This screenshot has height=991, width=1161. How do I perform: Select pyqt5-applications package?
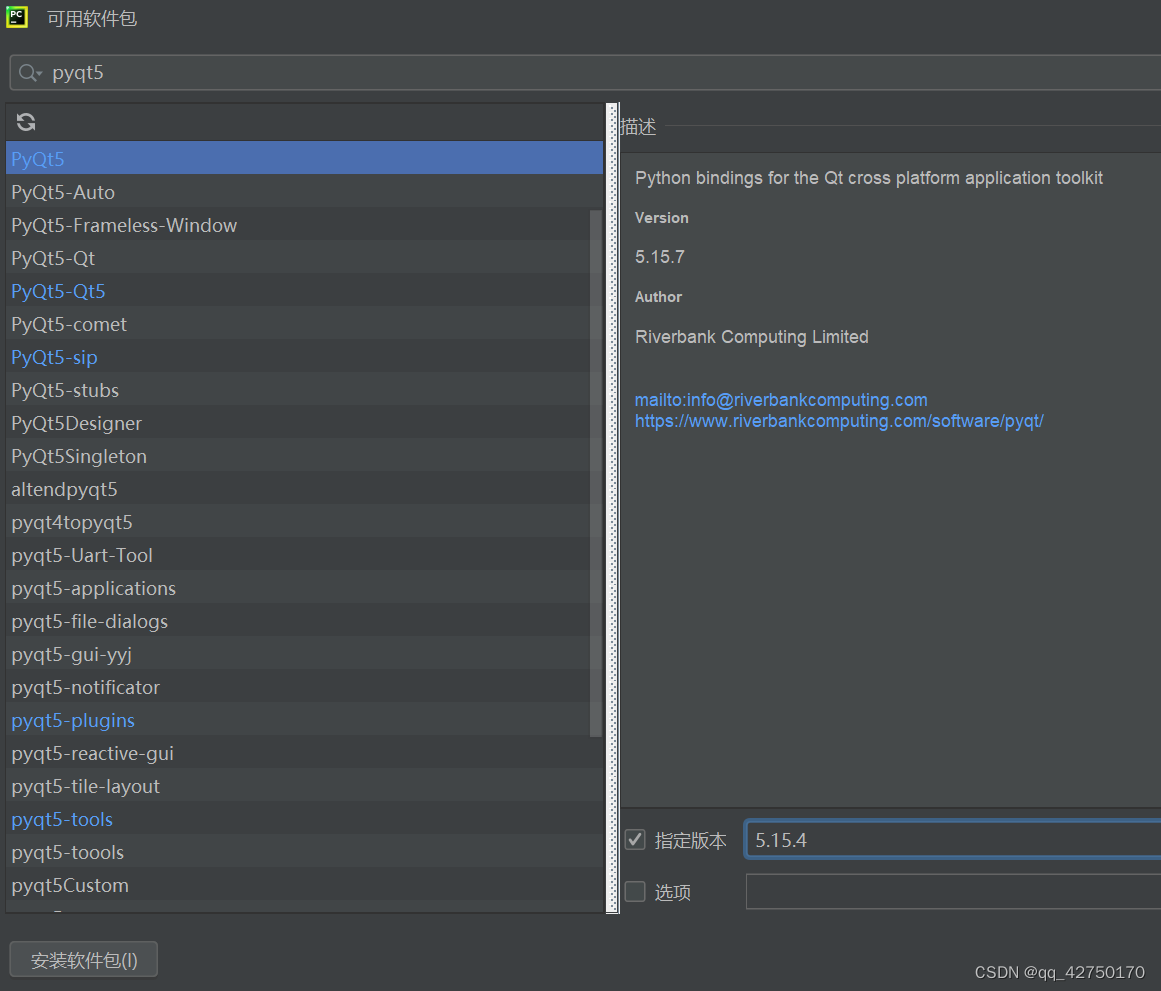point(304,588)
